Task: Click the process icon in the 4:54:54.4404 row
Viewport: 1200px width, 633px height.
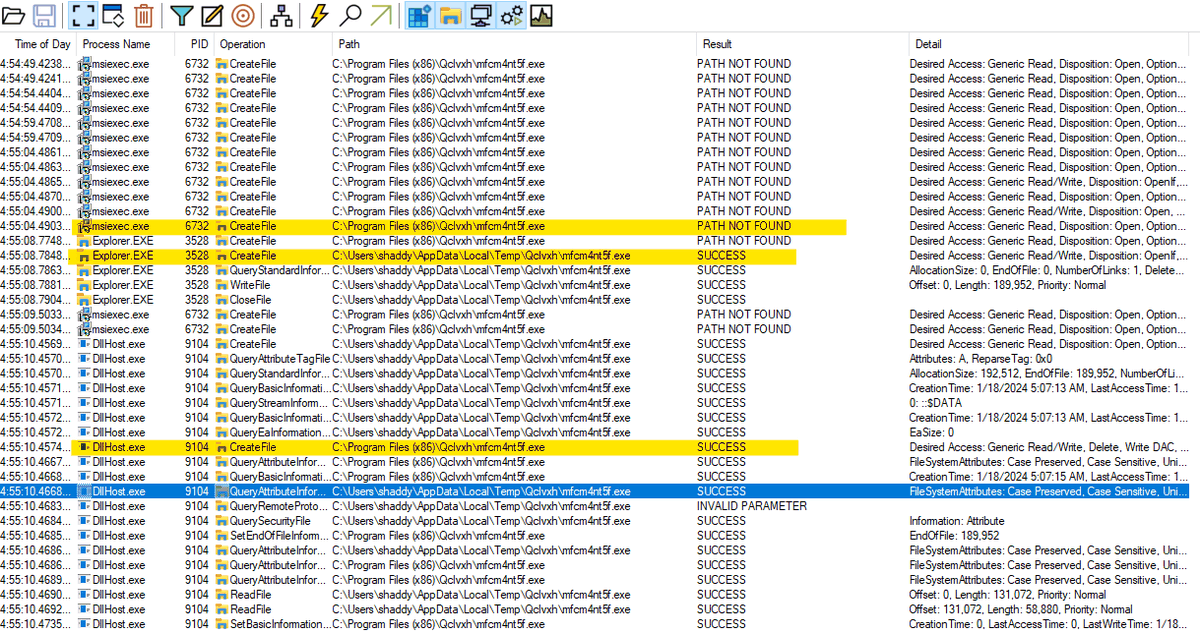Action: click(x=84, y=94)
